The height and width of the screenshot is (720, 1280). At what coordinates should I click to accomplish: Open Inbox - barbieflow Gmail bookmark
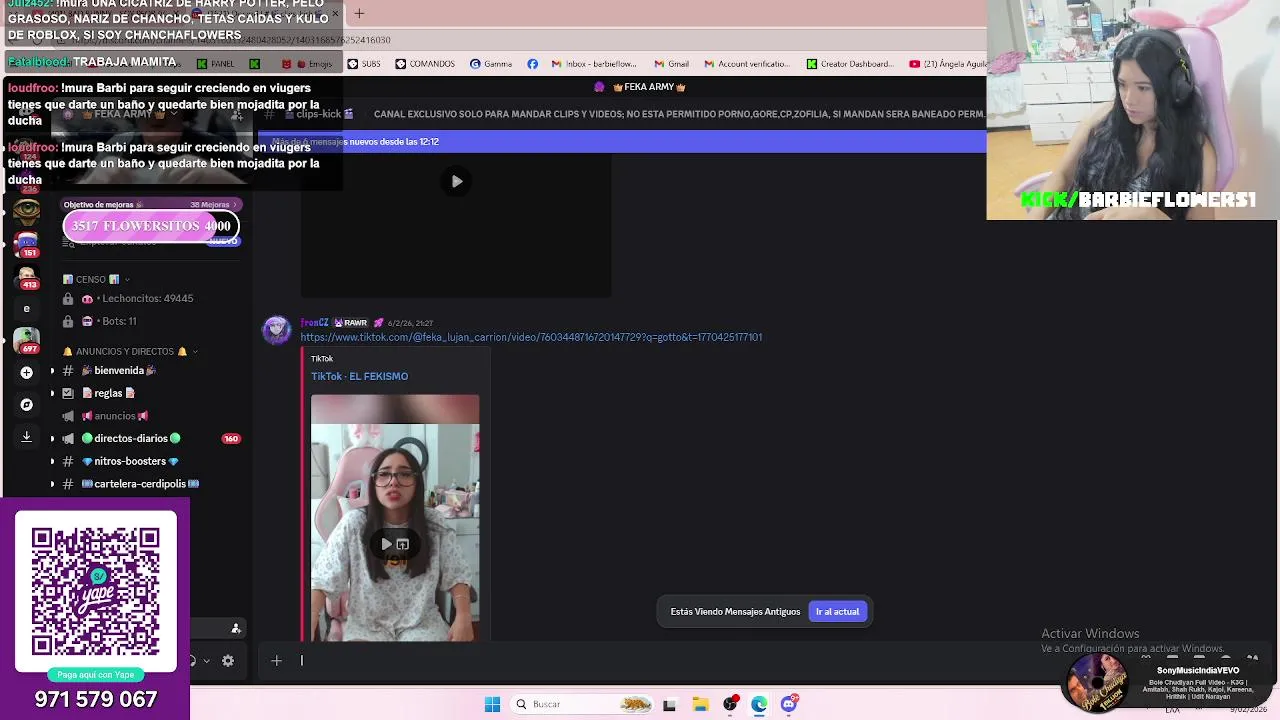tap(594, 64)
